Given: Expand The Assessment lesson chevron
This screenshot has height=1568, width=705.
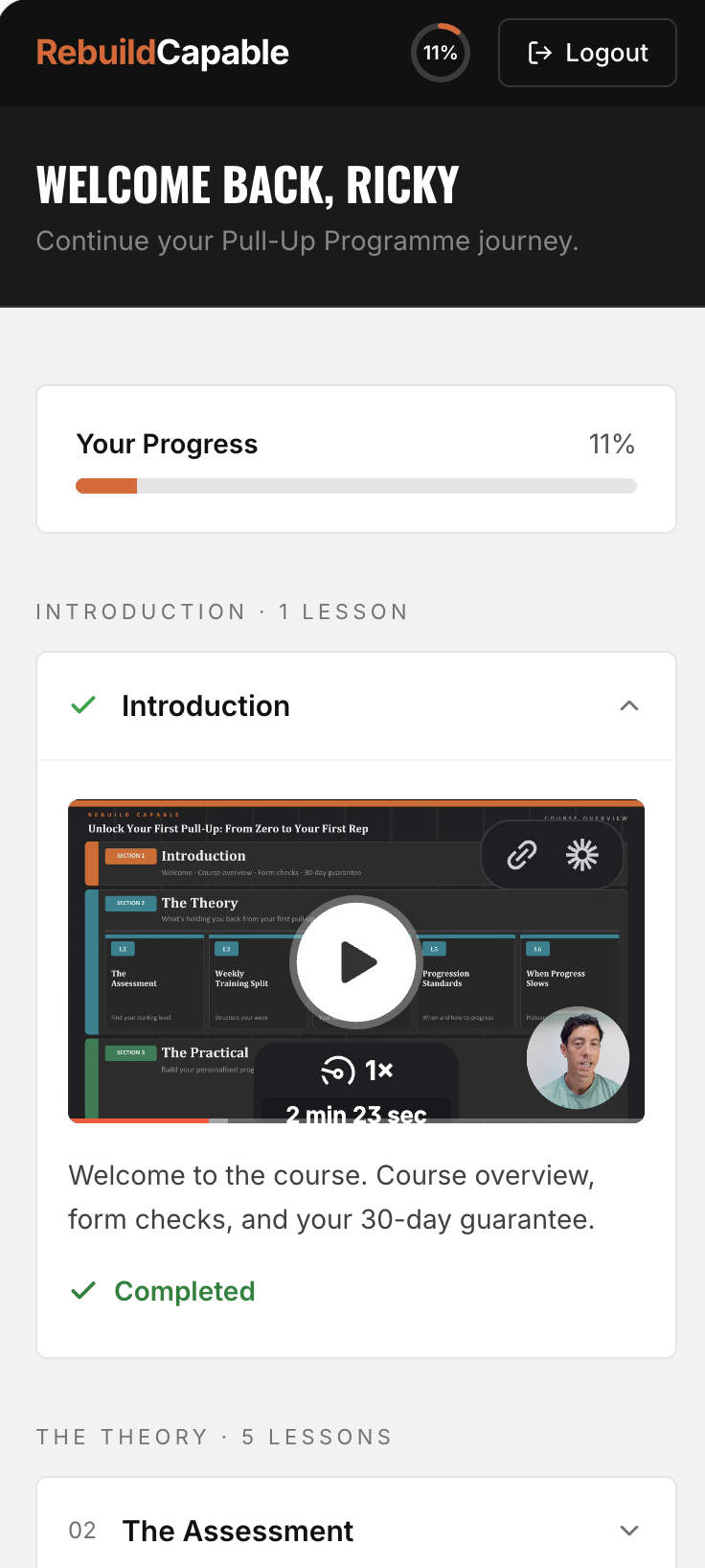Looking at the screenshot, I should point(629,1531).
